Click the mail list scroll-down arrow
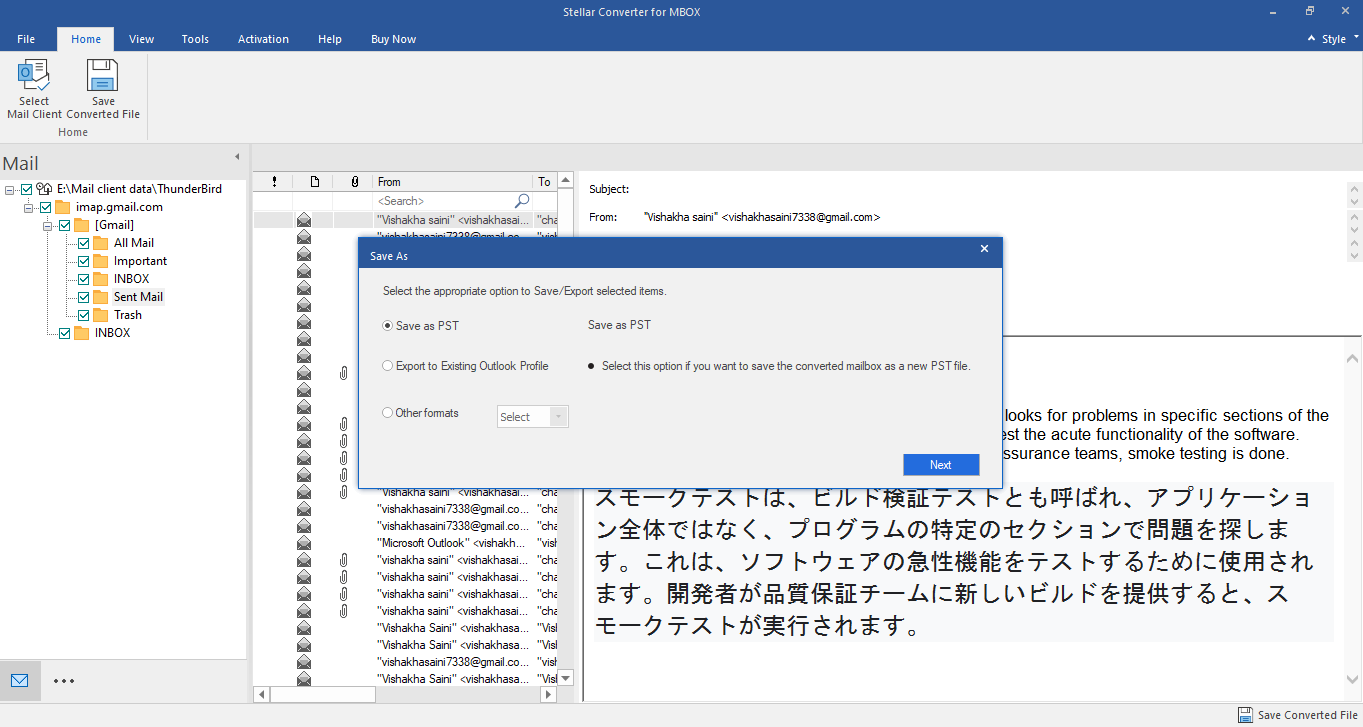This screenshot has width=1363, height=727. click(x=565, y=678)
